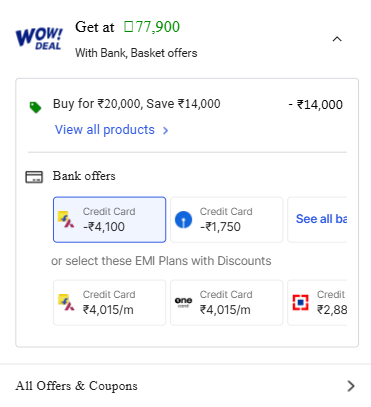This screenshot has width=371, height=407.
Task: Select SBI Credit Card -₹1,750 offer
Action: coord(226,220)
